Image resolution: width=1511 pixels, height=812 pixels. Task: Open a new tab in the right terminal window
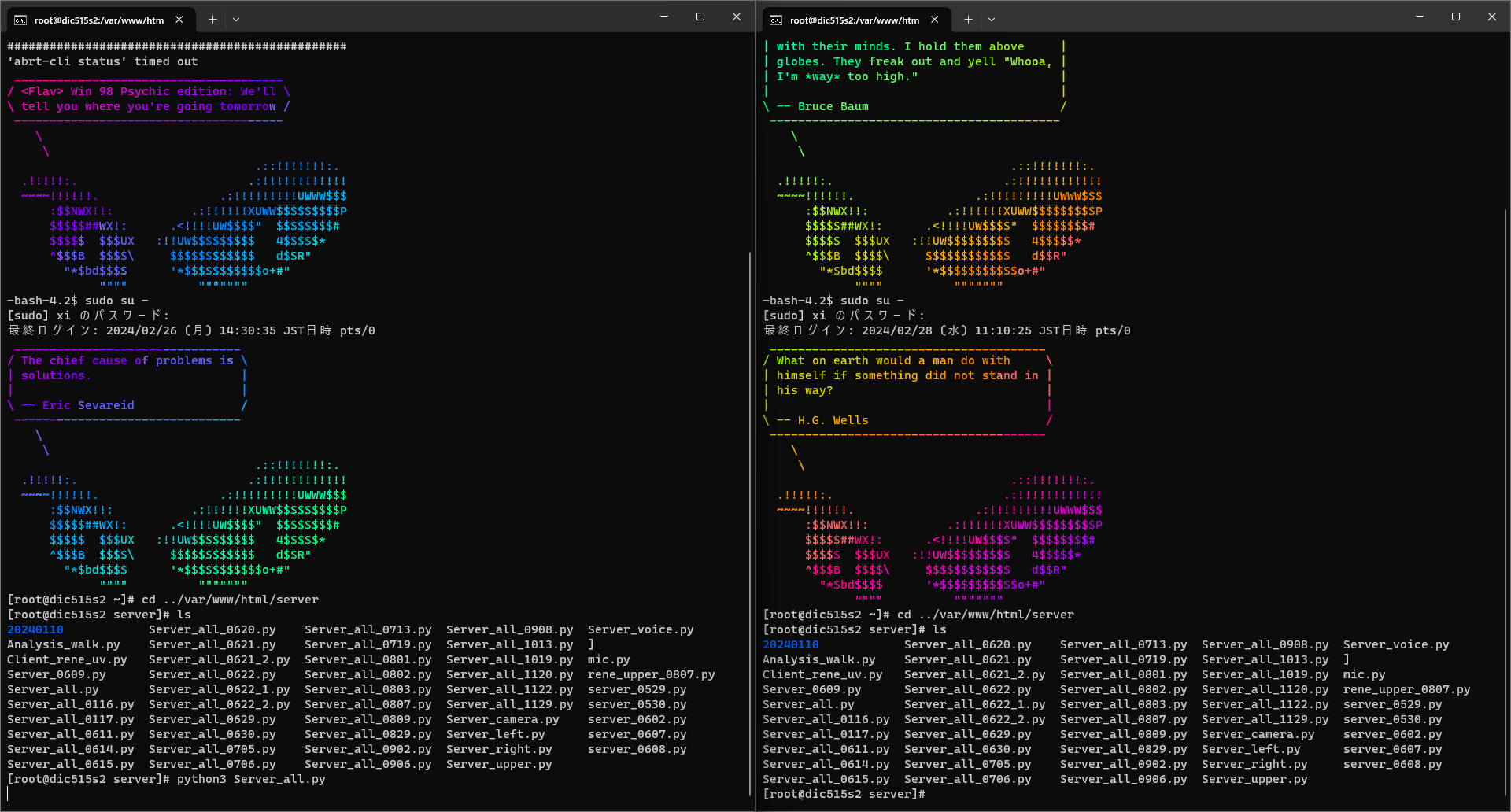pos(968,20)
